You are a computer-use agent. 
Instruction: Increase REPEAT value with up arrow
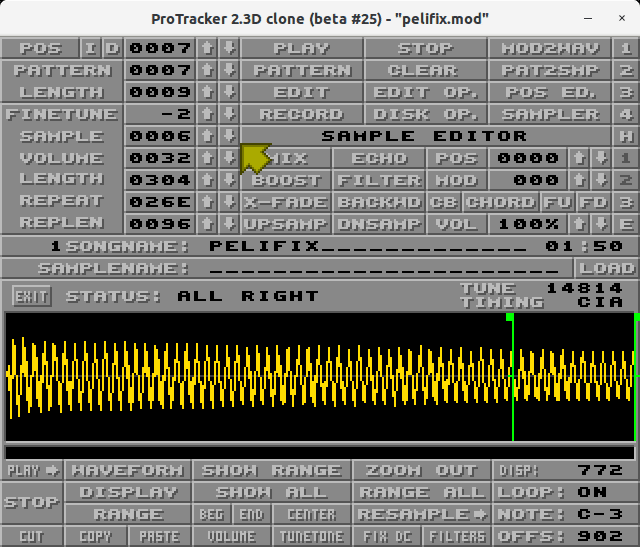207,202
